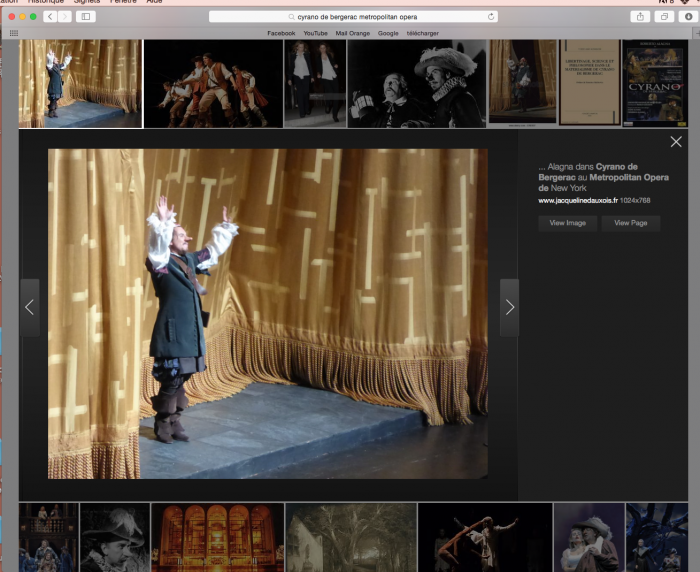Open the YouTube bookmark
Image resolution: width=700 pixels, height=572 pixels.
click(x=315, y=33)
